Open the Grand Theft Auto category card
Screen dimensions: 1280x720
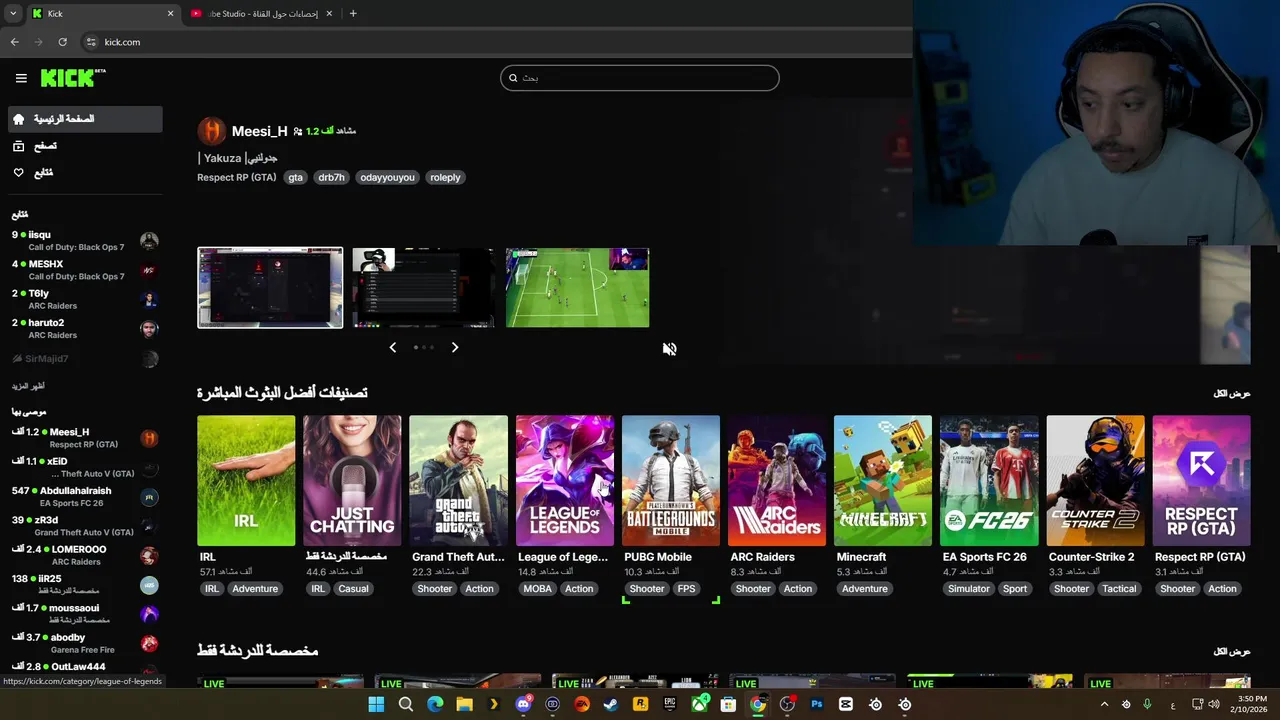pos(458,481)
